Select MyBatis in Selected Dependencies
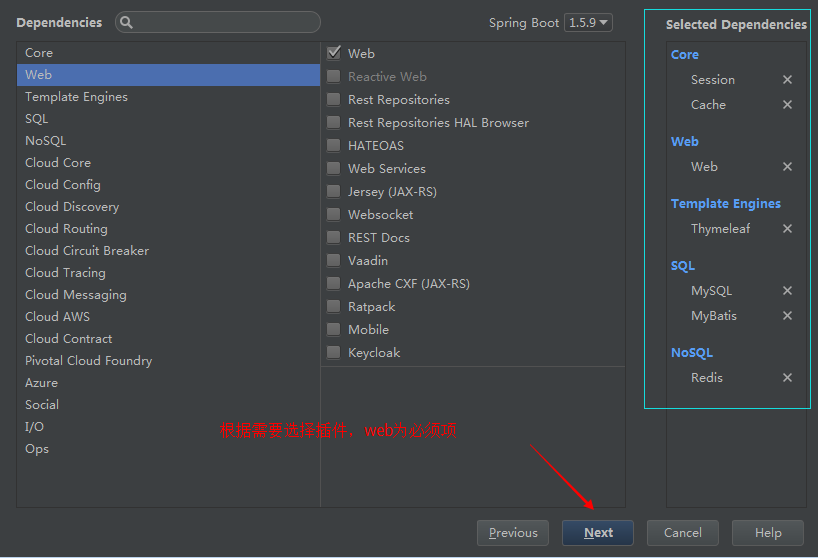The width and height of the screenshot is (818, 558). tap(714, 316)
